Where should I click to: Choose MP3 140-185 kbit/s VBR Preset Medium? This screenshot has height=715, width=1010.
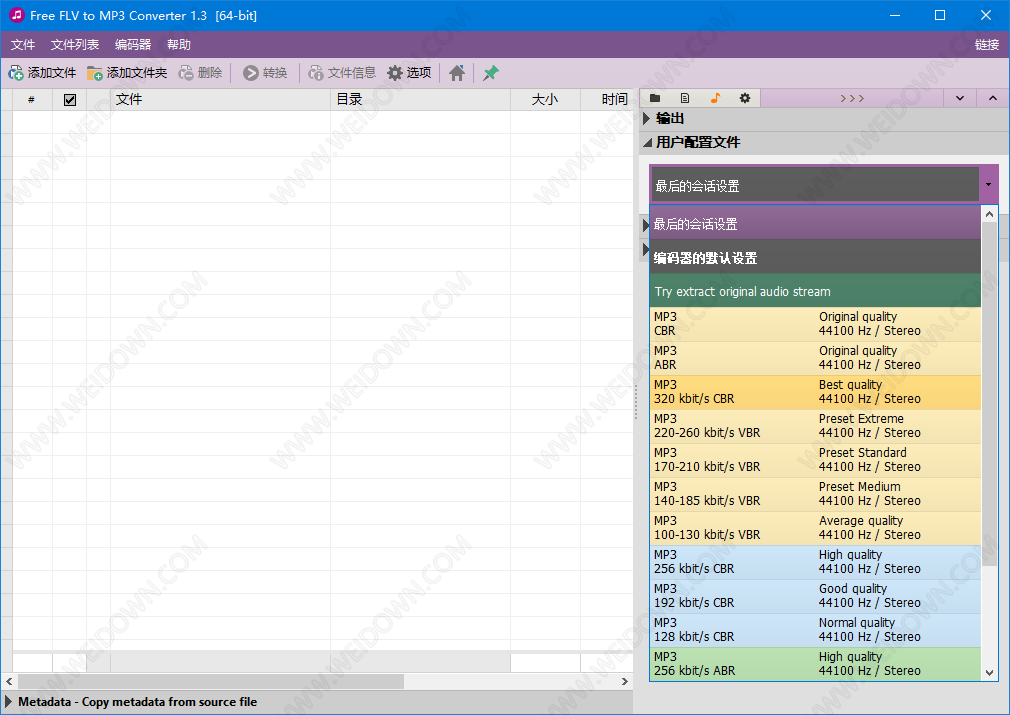[x=815, y=494]
